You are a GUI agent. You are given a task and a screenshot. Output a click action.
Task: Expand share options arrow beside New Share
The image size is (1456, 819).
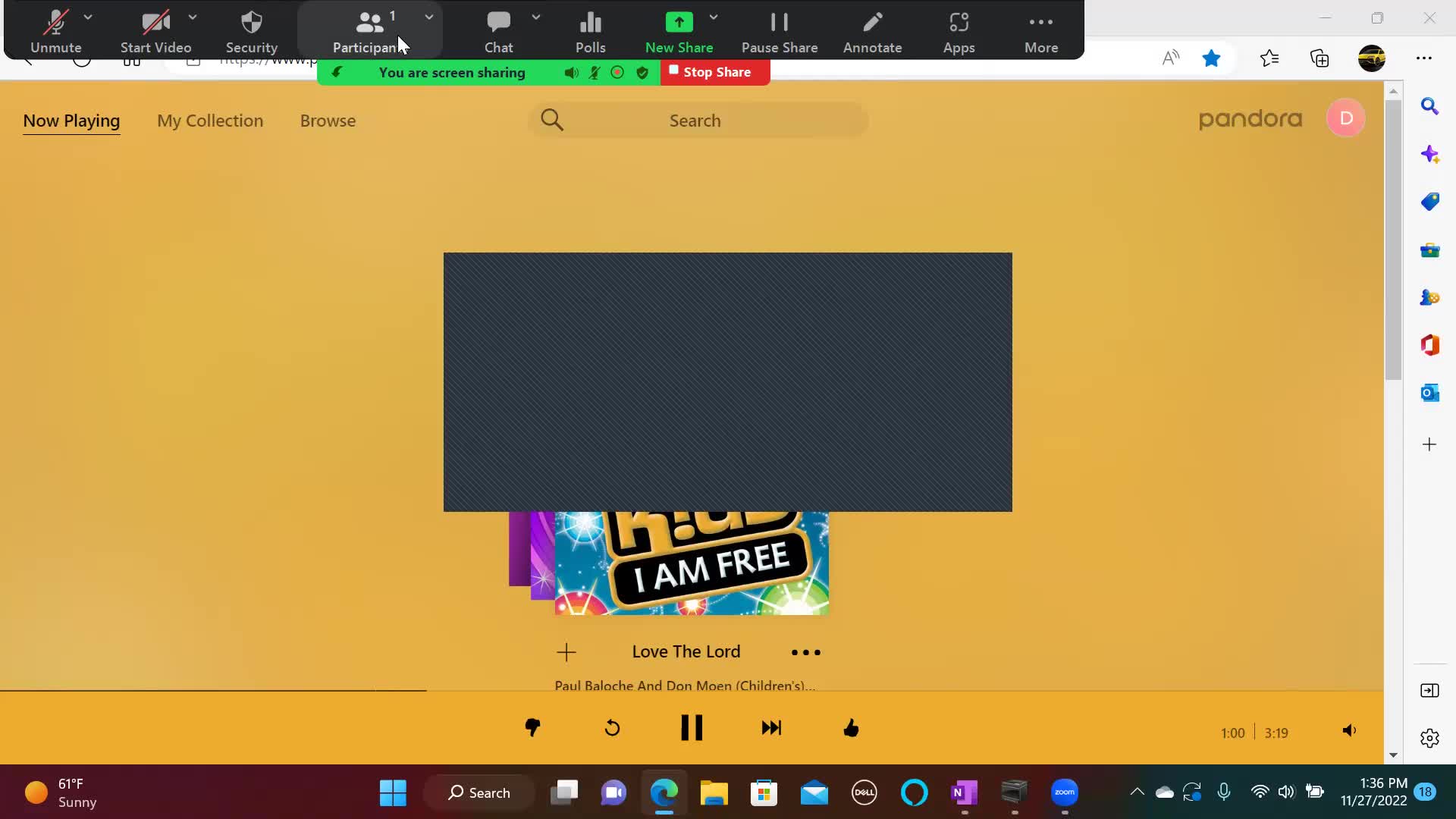[714, 17]
